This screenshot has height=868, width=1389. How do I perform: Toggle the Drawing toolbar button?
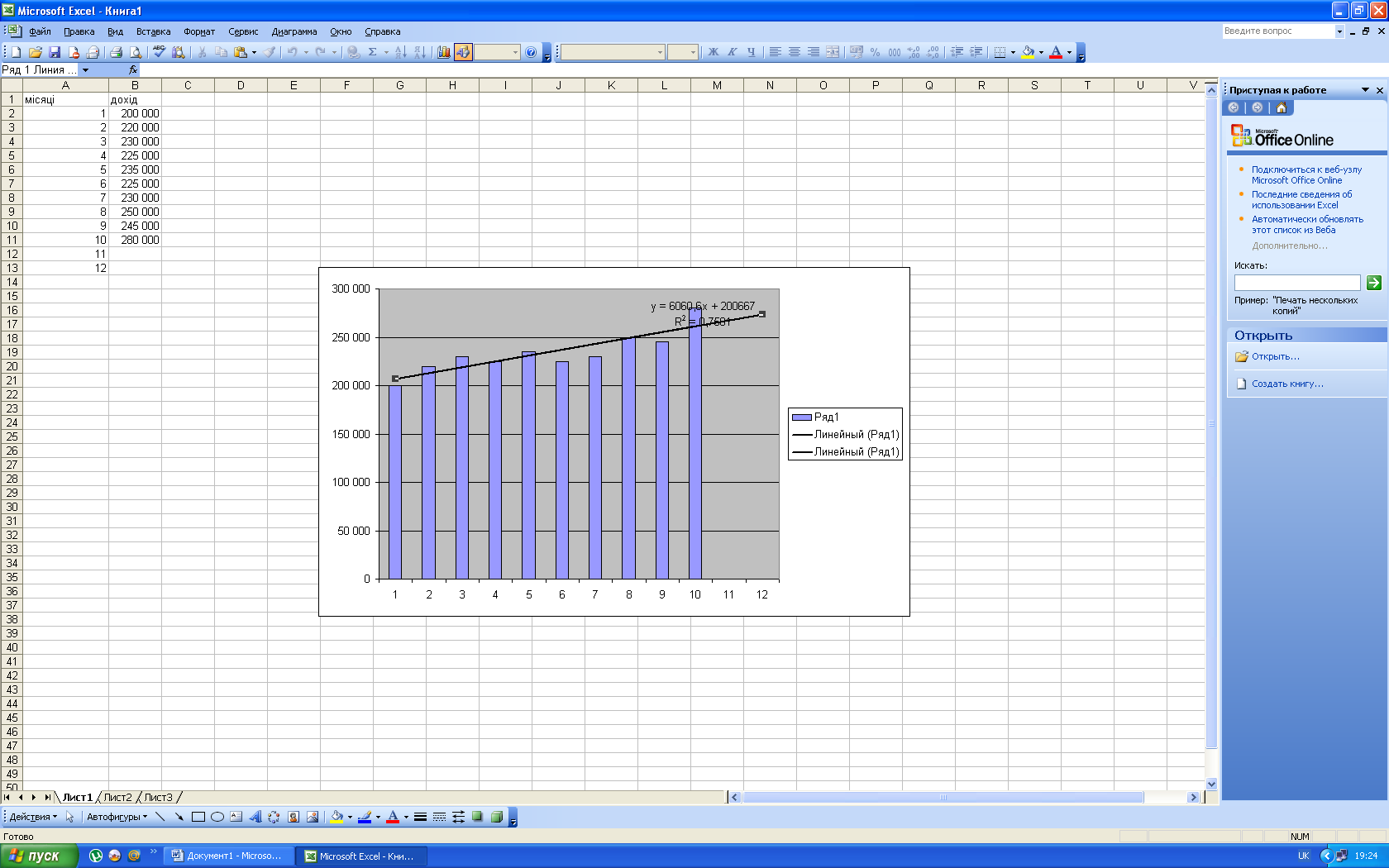[x=463, y=52]
